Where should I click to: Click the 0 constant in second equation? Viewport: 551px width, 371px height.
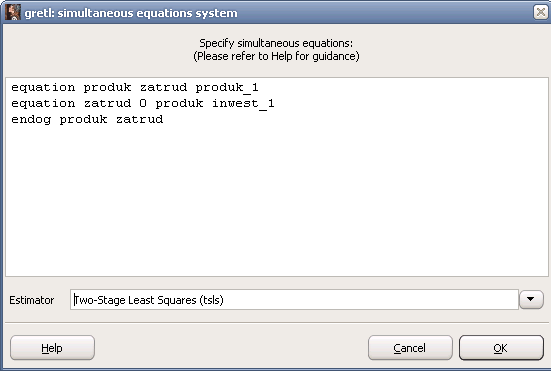(143, 103)
